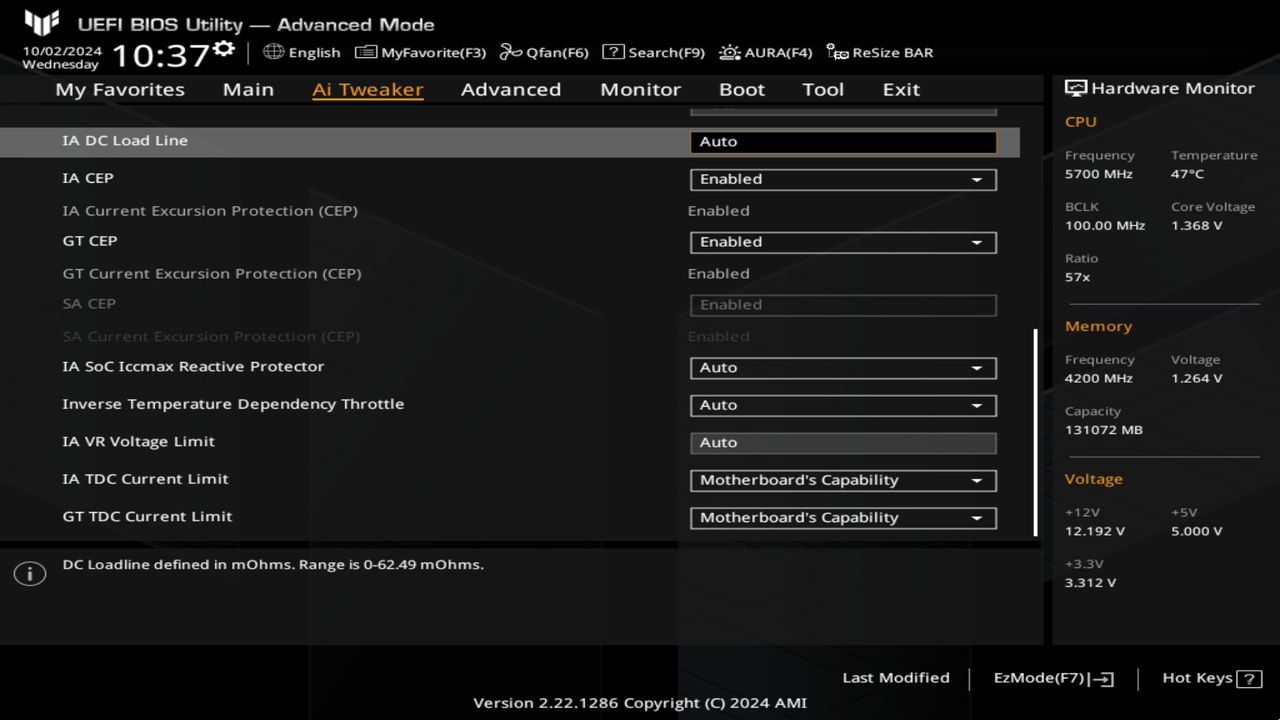Viewport: 1280px width, 720px height.
Task: Click the +3.3V reading 3.312 V
Action: (x=1091, y=583)
